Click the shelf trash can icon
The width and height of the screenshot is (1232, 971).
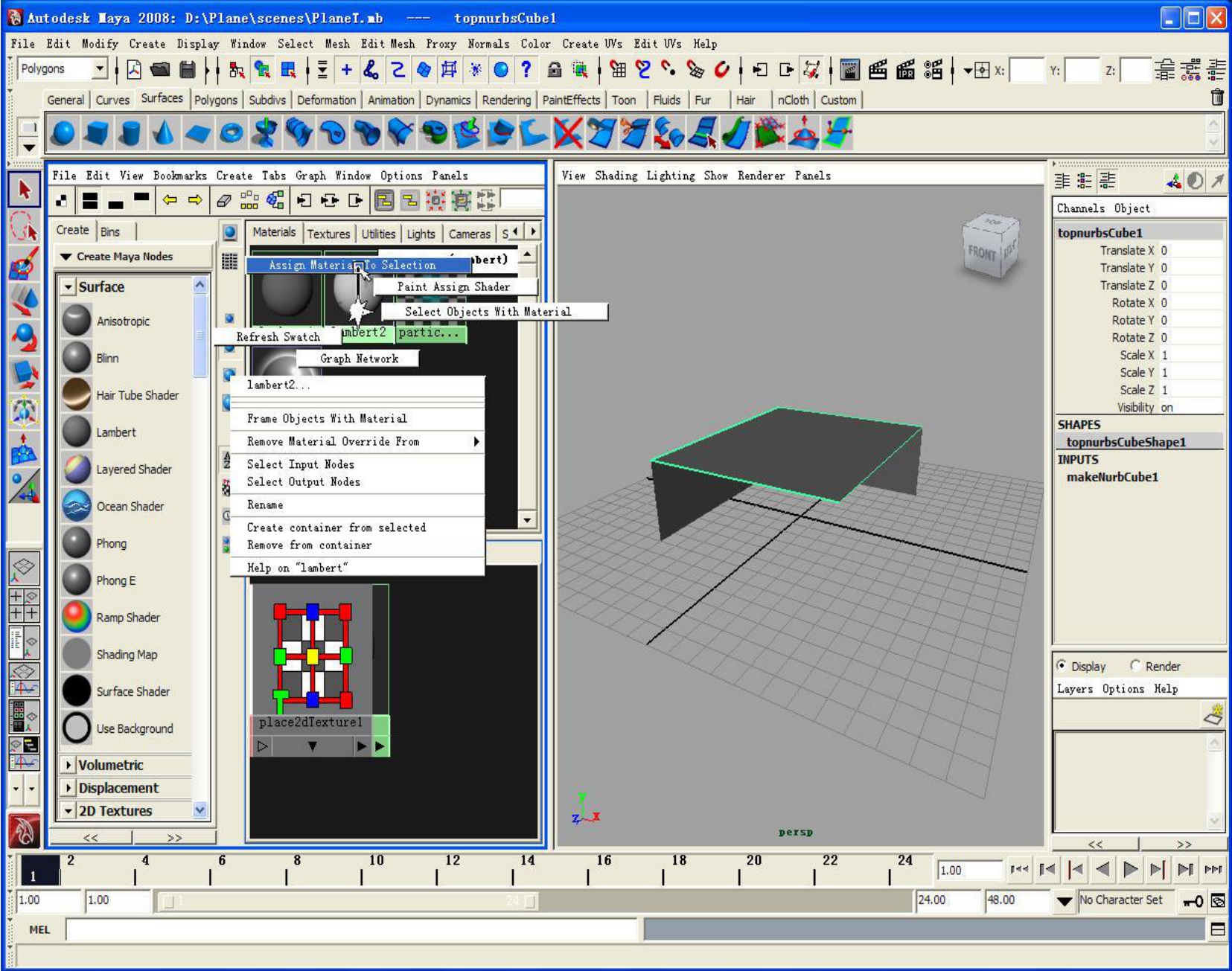click(1217, 97)
